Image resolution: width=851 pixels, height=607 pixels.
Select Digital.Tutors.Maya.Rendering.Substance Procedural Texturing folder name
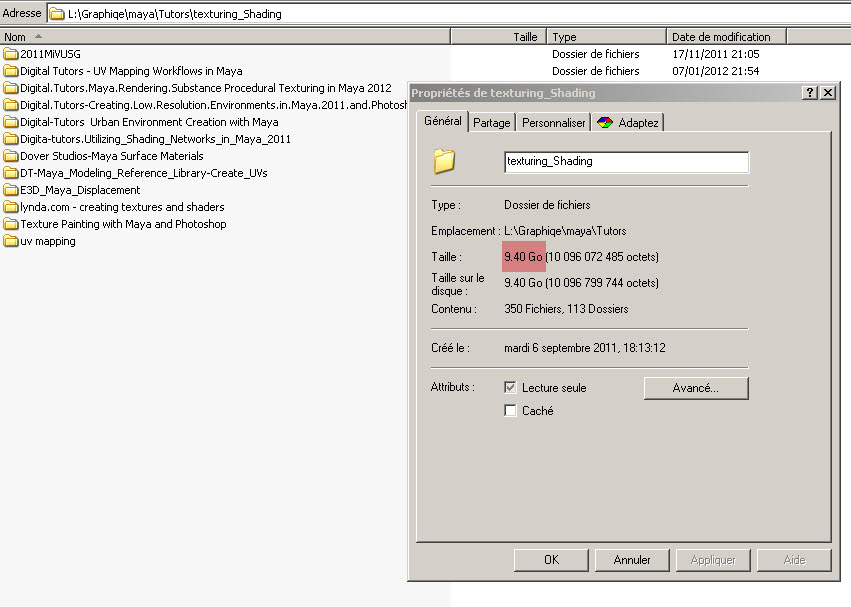click(x=206, y=88)
